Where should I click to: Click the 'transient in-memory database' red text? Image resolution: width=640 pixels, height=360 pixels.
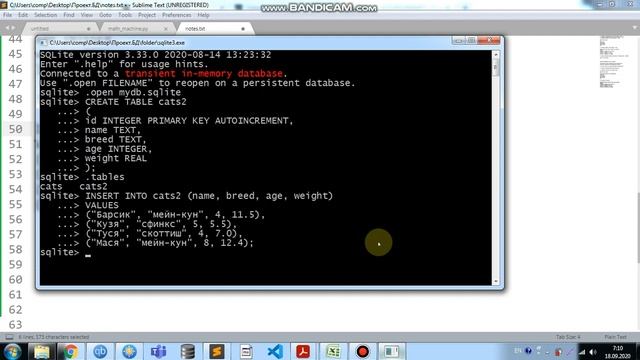[204, 73]
